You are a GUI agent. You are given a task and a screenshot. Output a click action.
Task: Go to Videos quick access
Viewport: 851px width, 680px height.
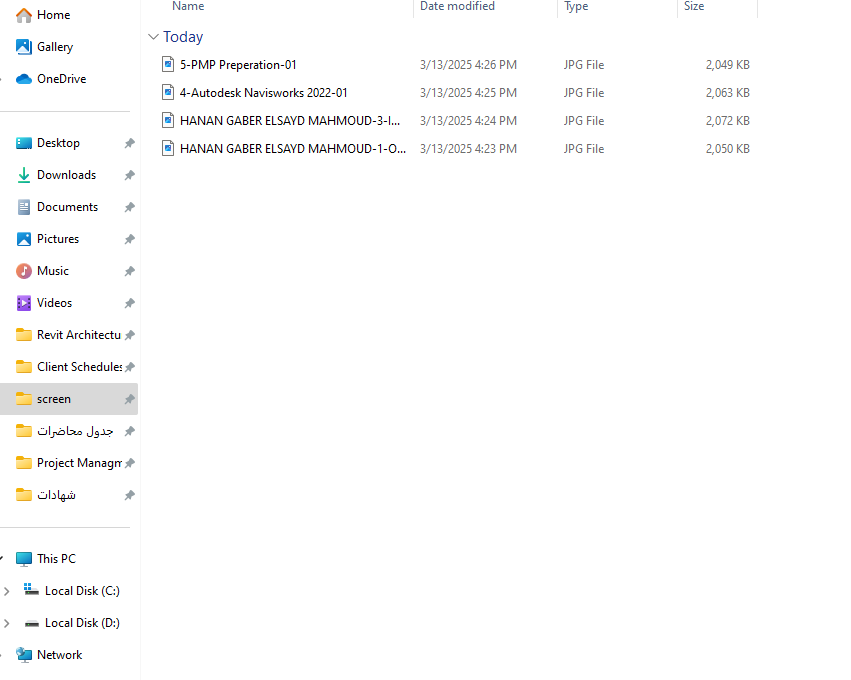point(54,303)
